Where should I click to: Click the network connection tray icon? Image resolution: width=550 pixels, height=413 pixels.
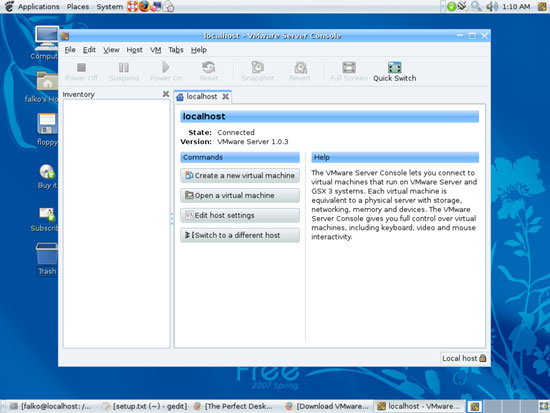coord(463,6)
